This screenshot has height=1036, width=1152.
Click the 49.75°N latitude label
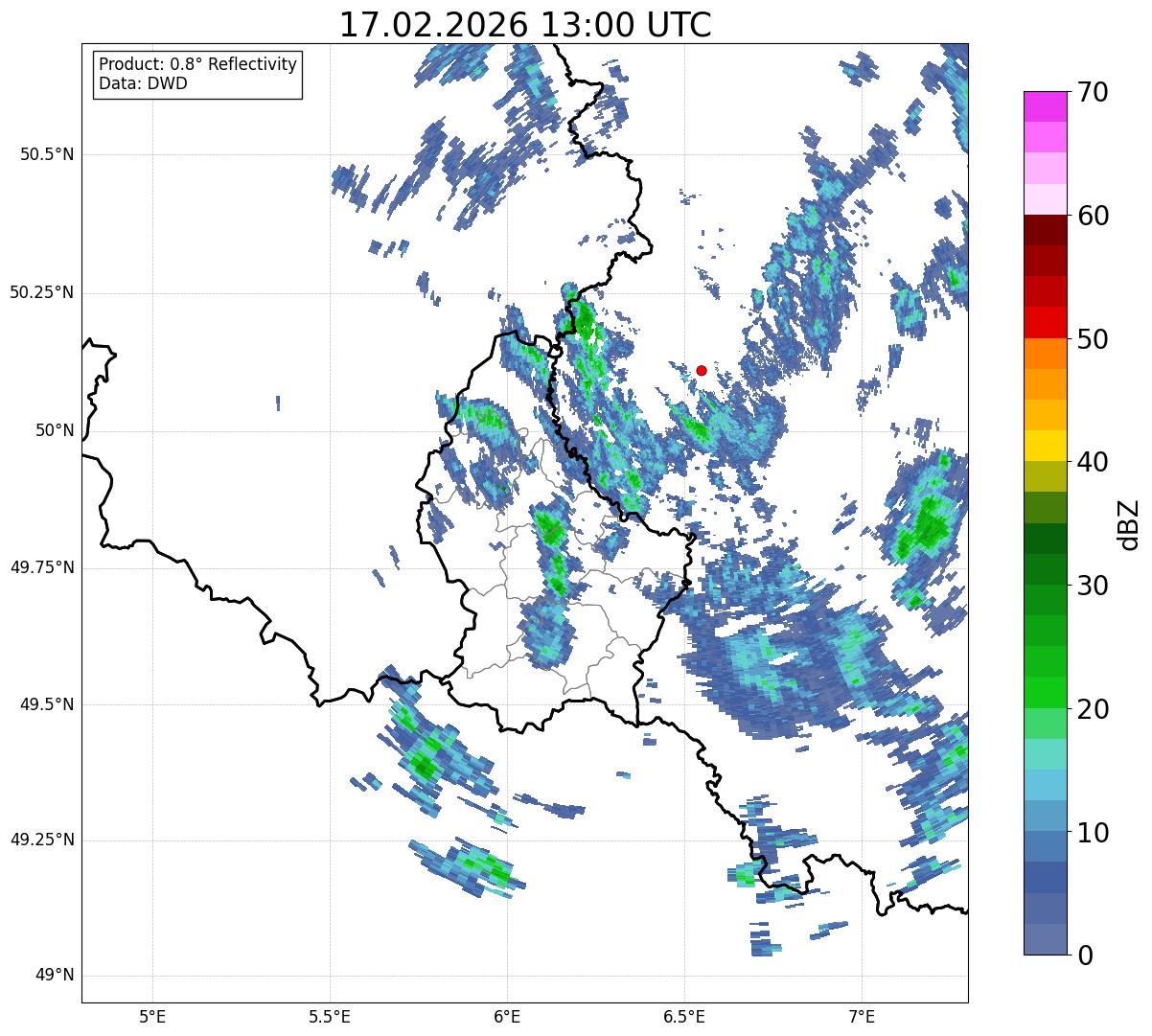(x=42, y=567)
